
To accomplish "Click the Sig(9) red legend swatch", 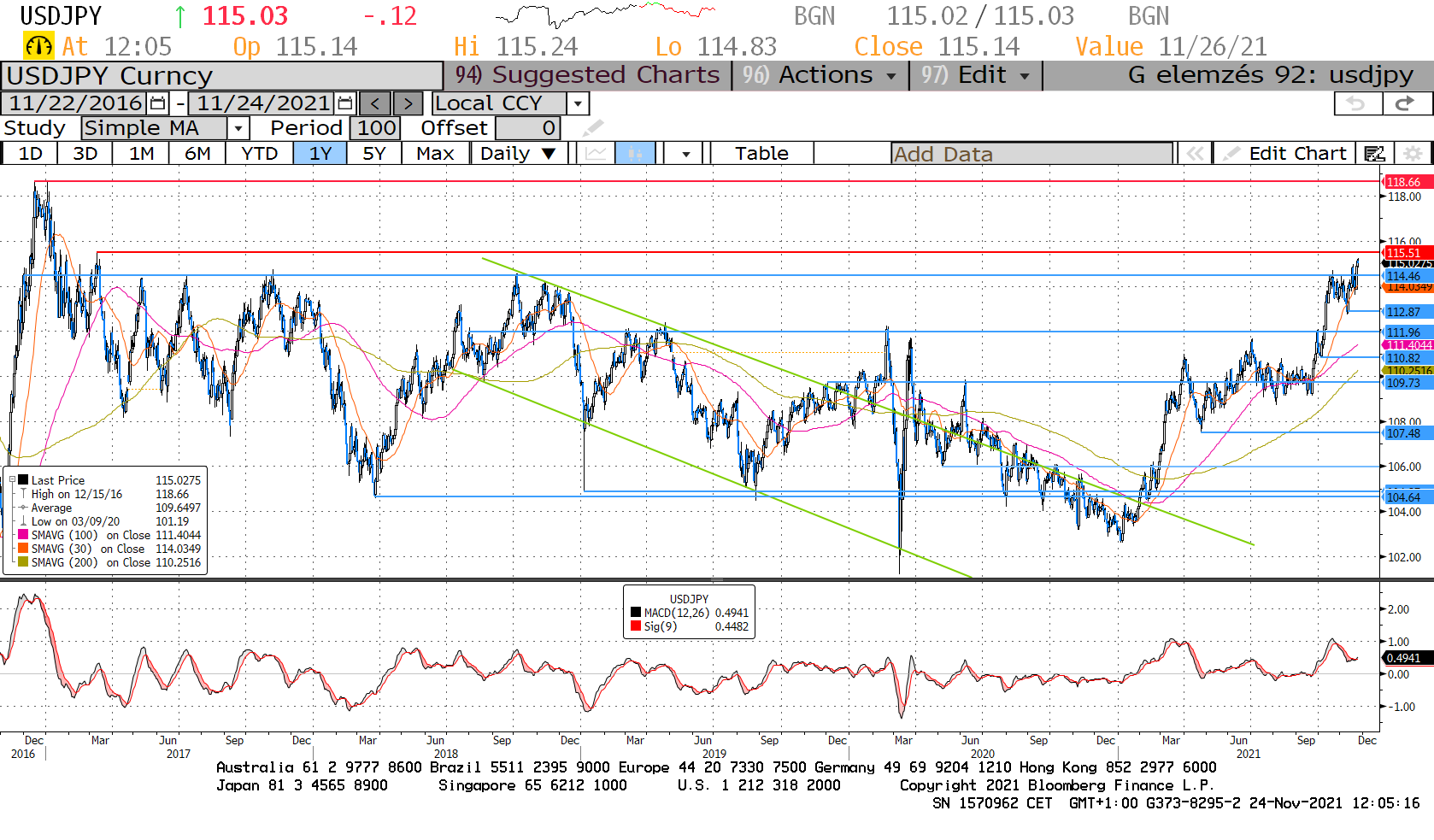I will [x=636, y=626].
